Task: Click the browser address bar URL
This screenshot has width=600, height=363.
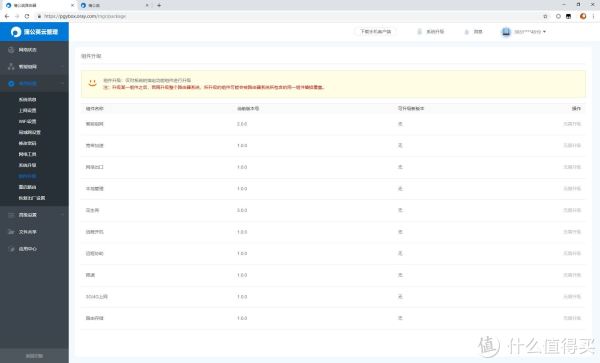Action: pos(85,16)
